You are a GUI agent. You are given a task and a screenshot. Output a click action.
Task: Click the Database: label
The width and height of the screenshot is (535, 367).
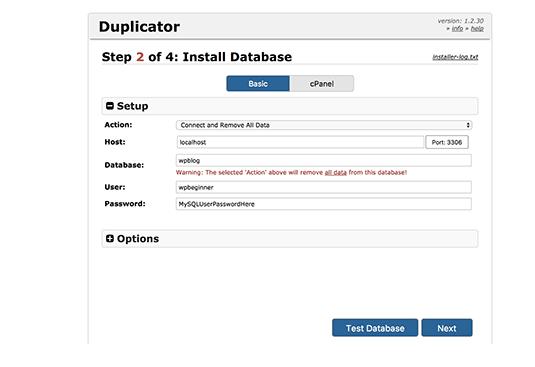[124, 165]
